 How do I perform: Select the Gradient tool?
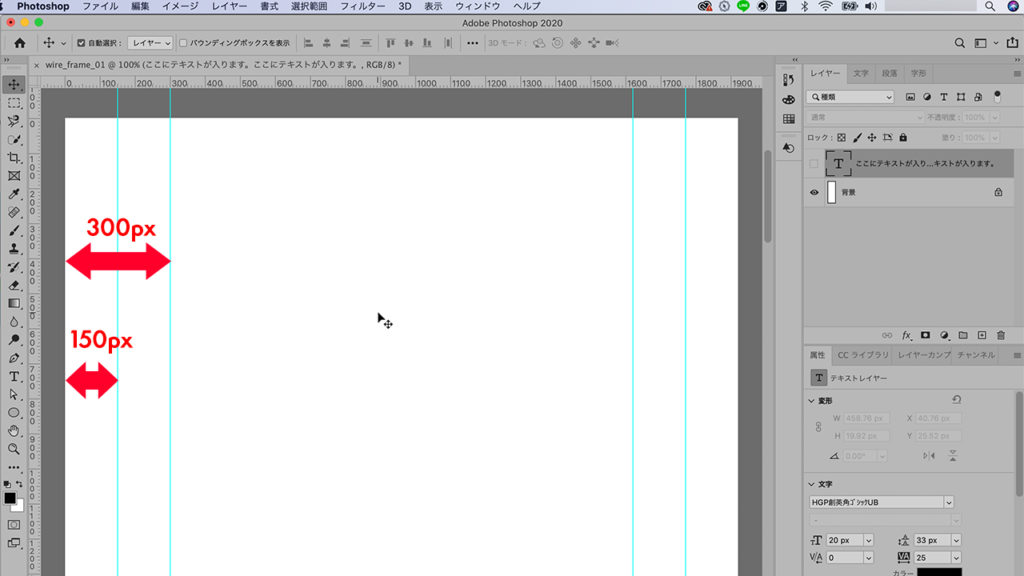tap(14, 304)
